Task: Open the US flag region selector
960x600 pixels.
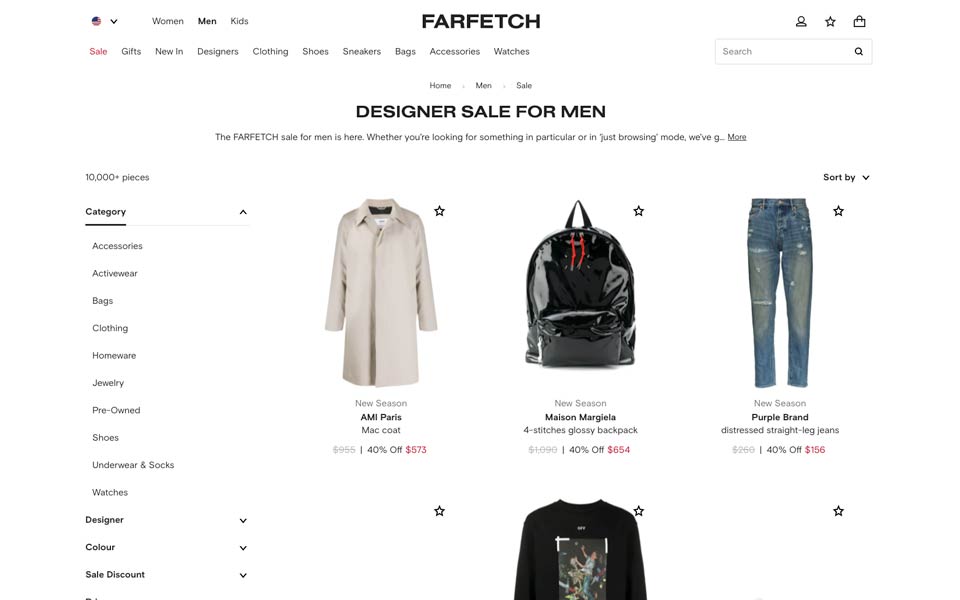Action: pyautogui.click(x=104, y=21)
